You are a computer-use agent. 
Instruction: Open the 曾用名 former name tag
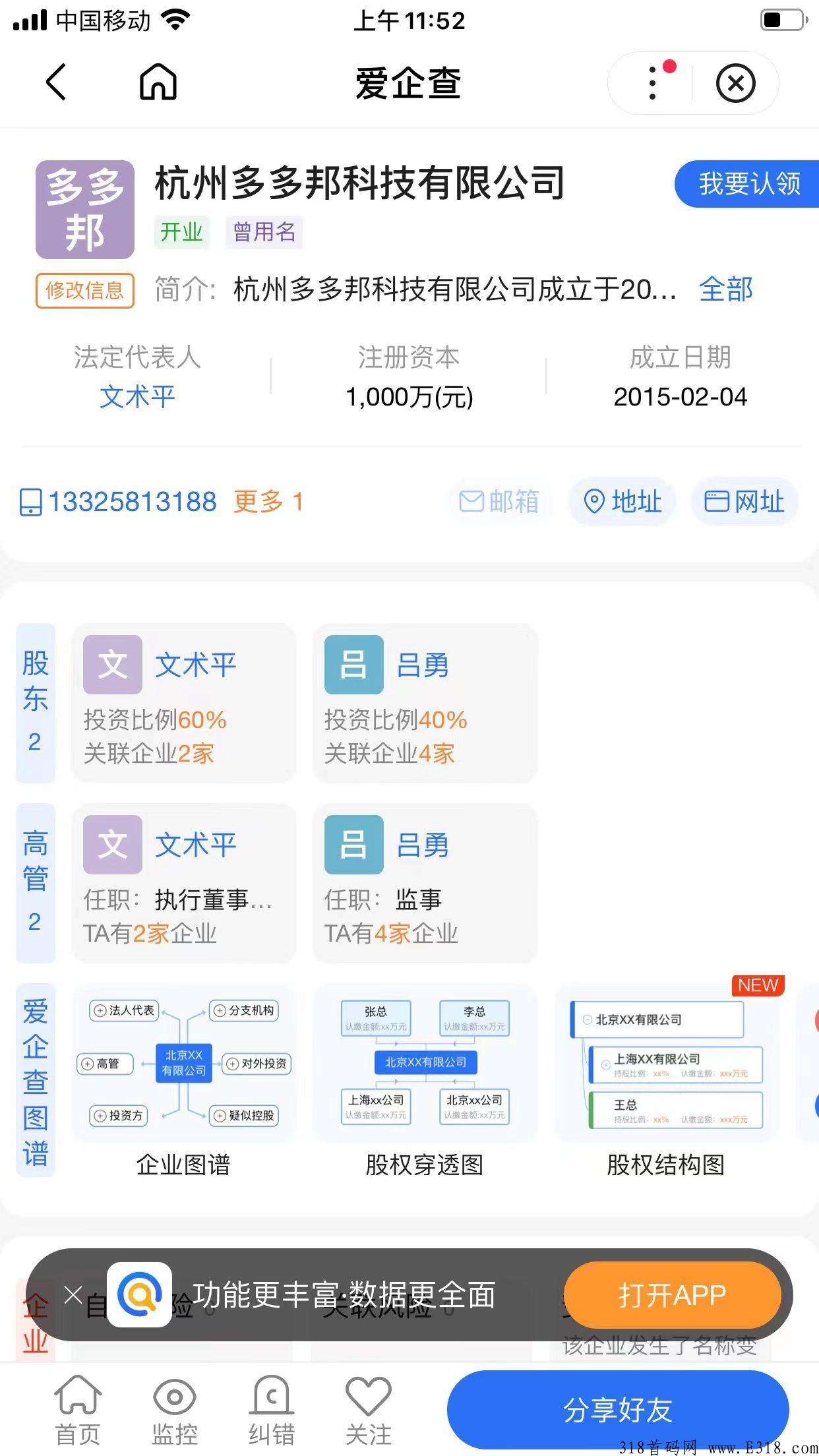[x=264, y=232]
